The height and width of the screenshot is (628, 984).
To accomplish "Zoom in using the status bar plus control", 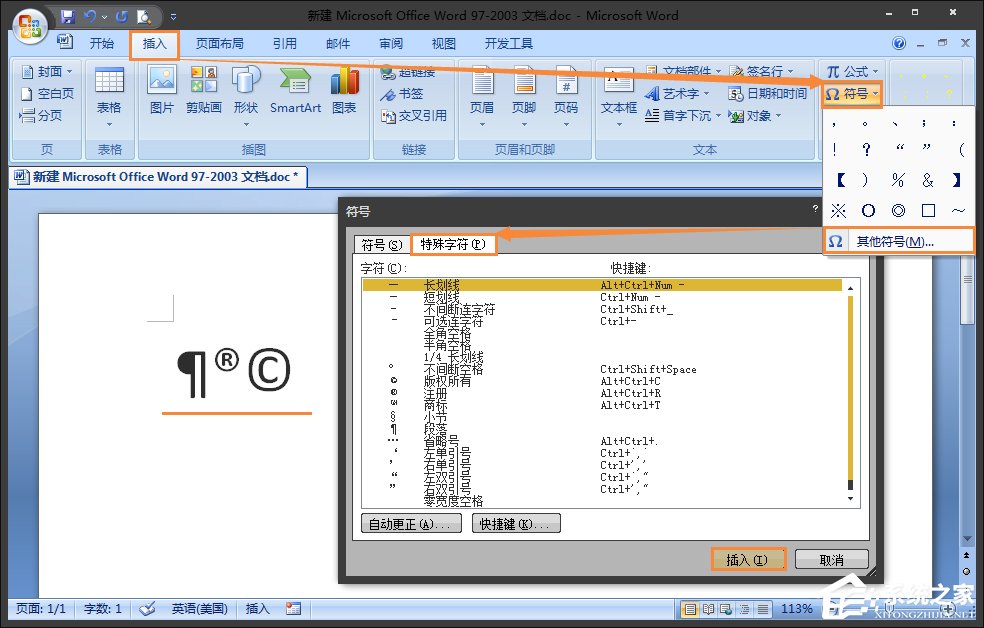I will coord(948,608).
